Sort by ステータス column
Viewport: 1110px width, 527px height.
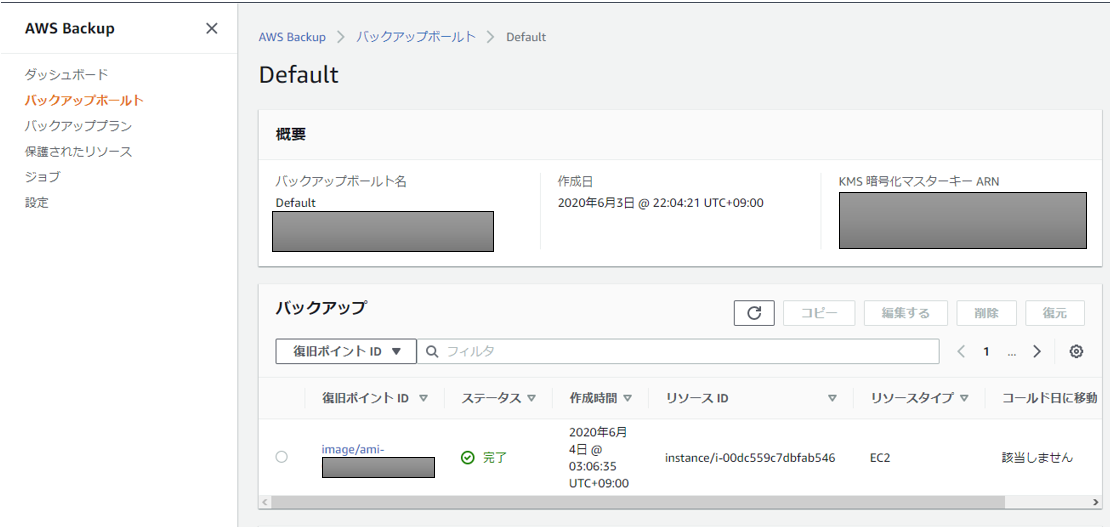tap(532, 398)
